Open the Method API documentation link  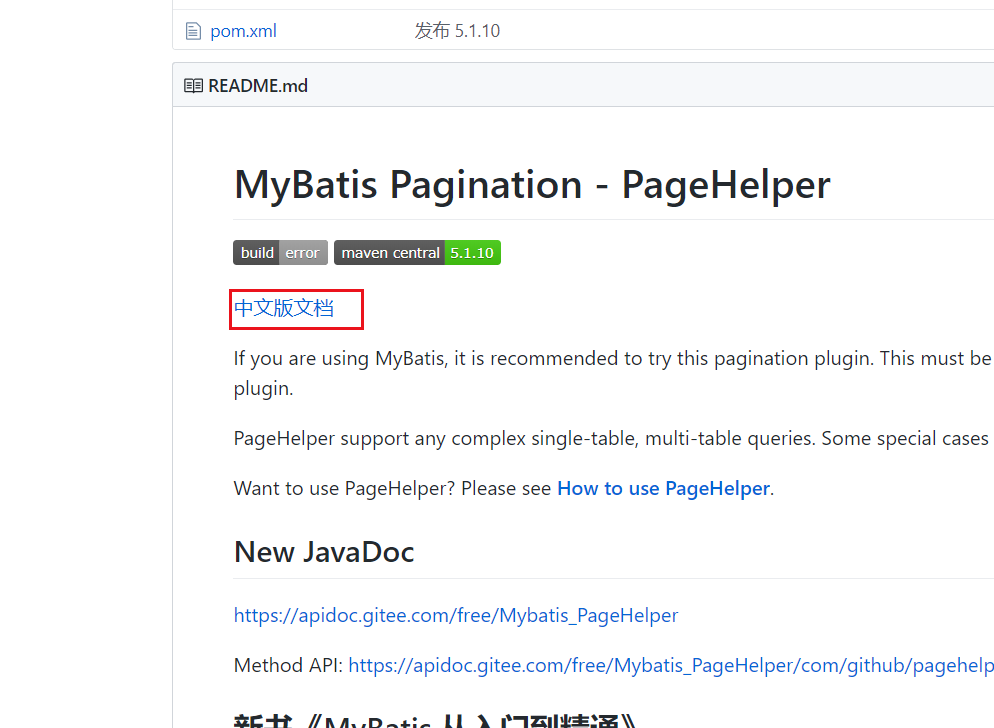[x=671, y=665]
